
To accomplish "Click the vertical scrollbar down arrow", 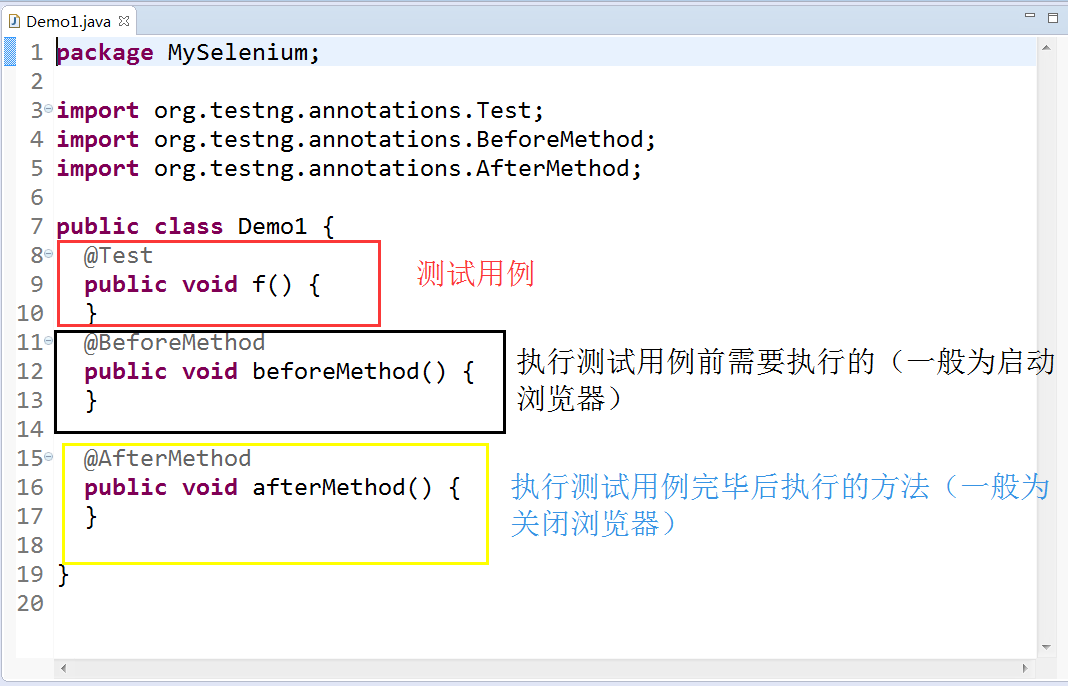I will point(1046,647).
